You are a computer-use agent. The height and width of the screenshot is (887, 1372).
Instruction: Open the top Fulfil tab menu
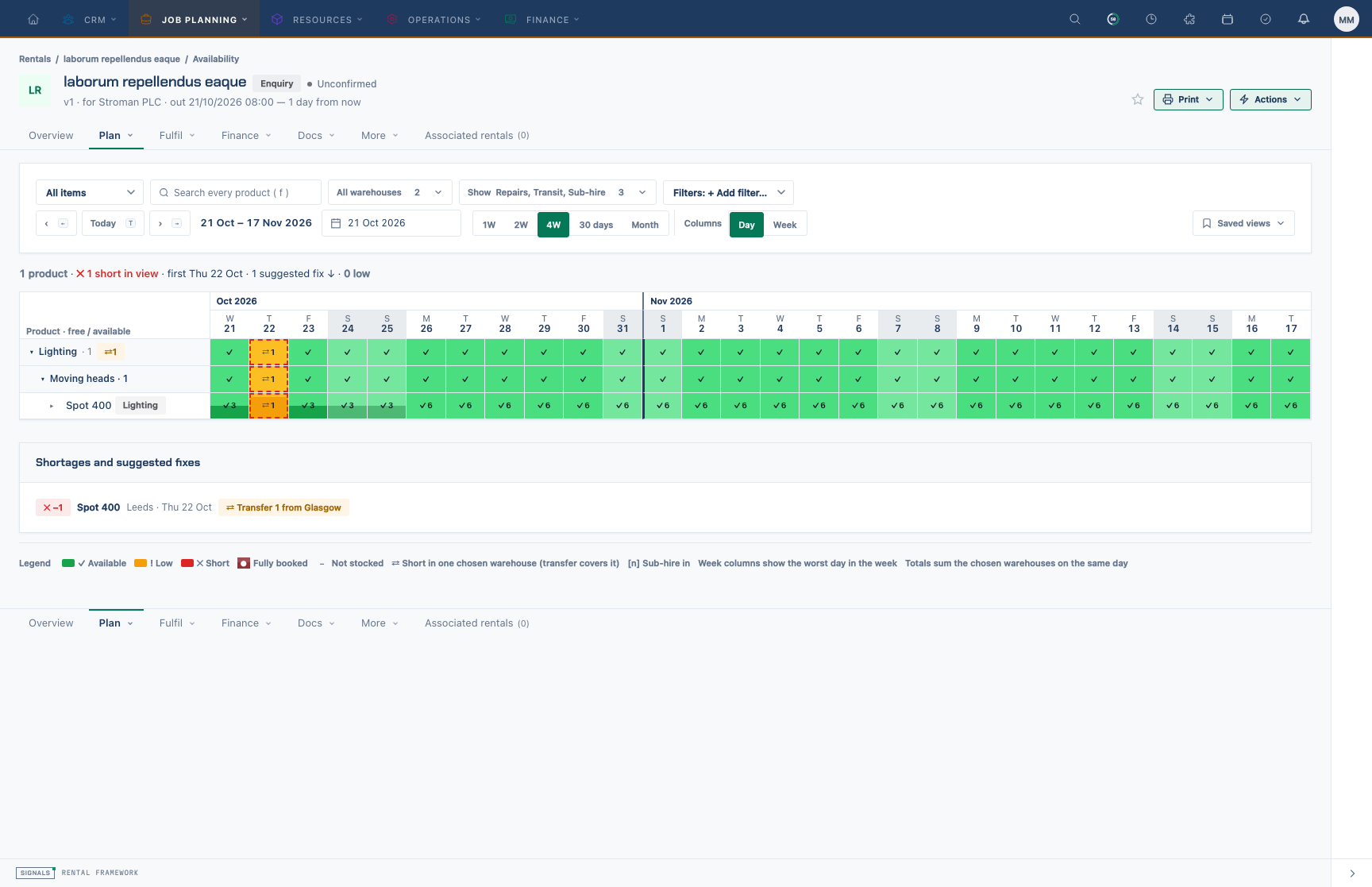[177, 135]
